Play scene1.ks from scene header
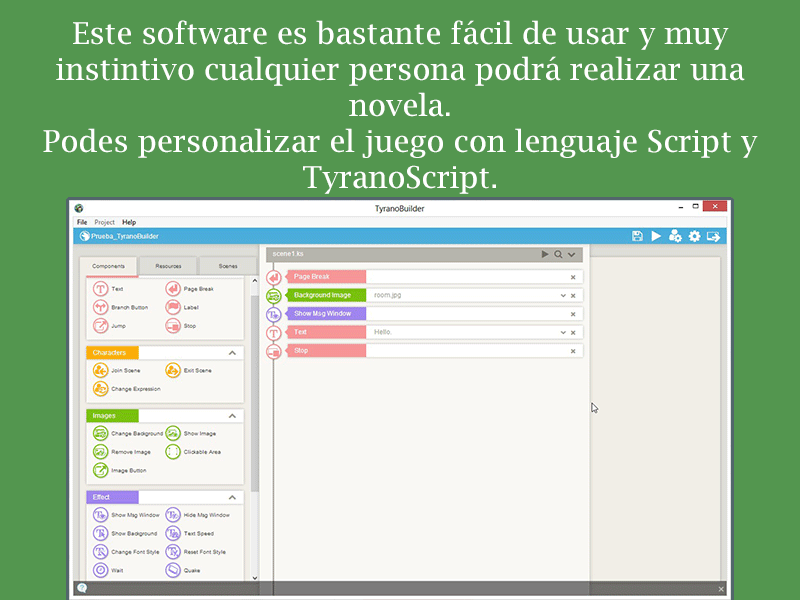Viewport: 800px width, 600px height. 544,254
